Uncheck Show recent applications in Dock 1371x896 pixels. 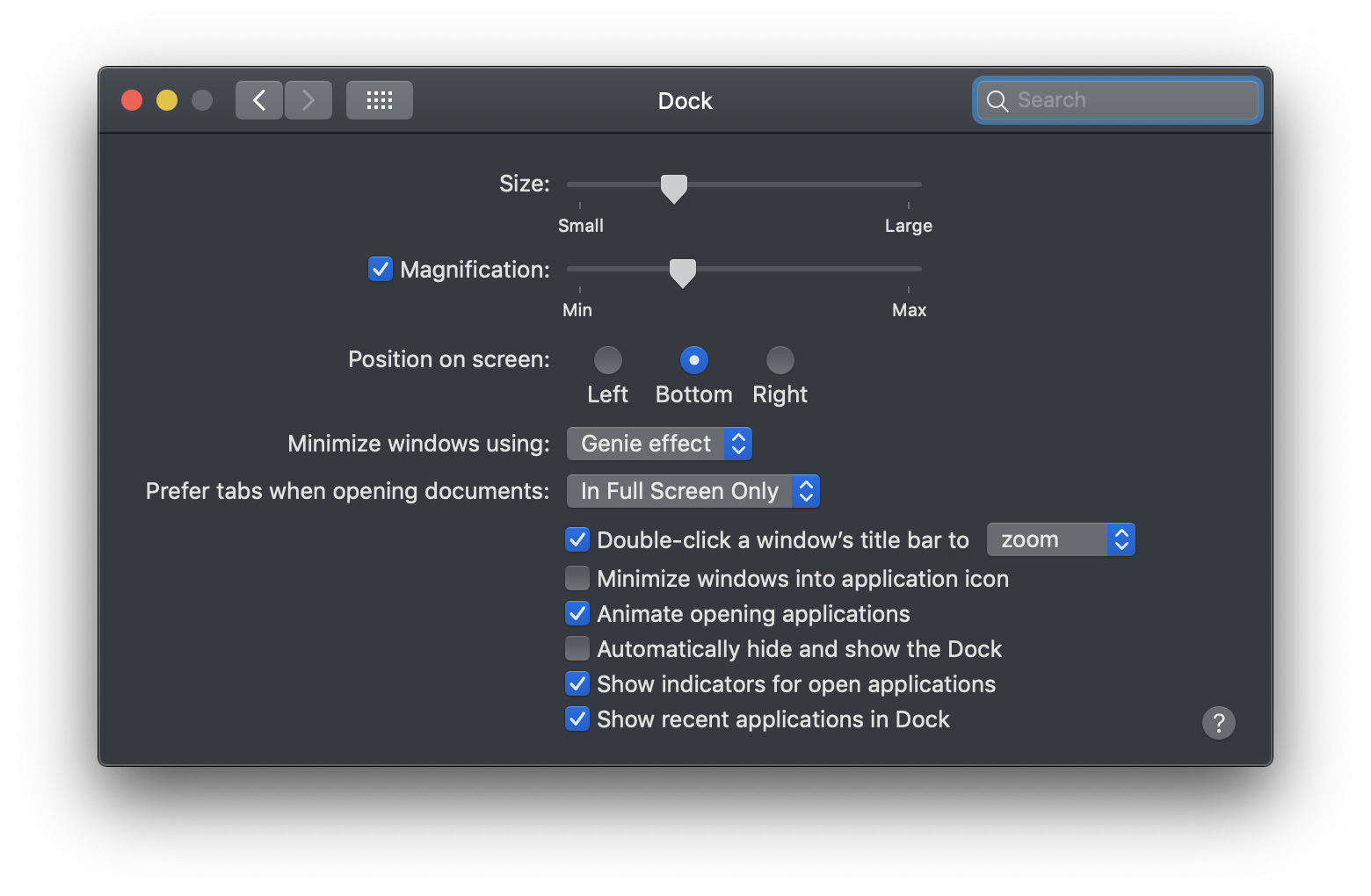[577, 719]
